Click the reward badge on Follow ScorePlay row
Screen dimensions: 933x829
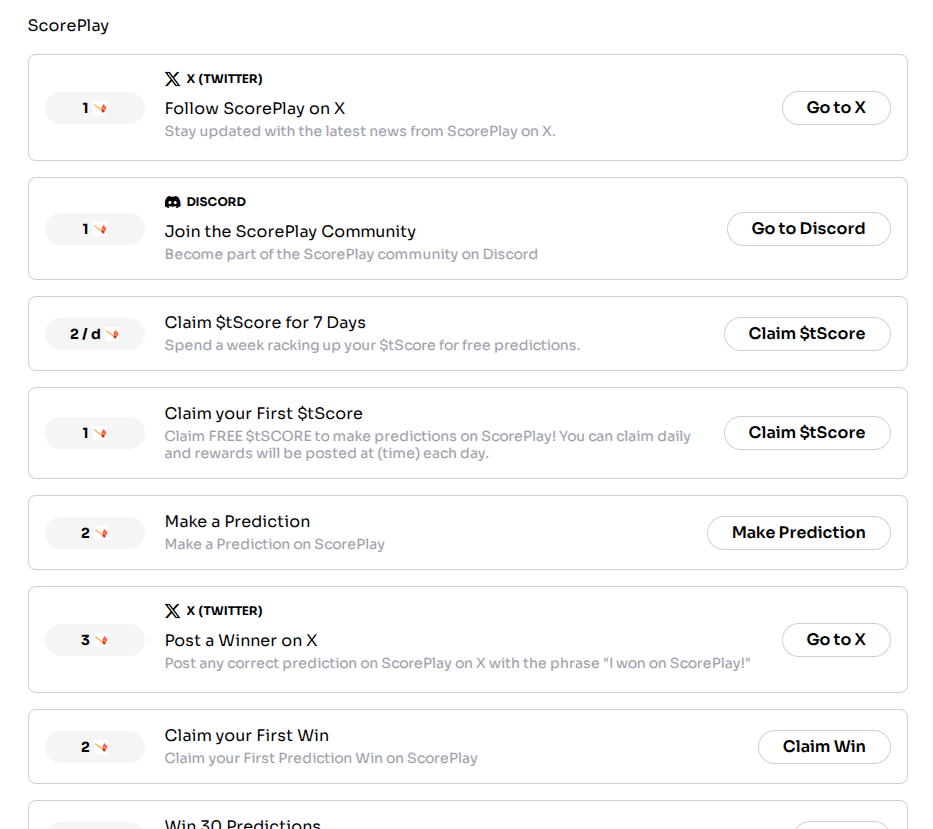[x=95, y=108]
